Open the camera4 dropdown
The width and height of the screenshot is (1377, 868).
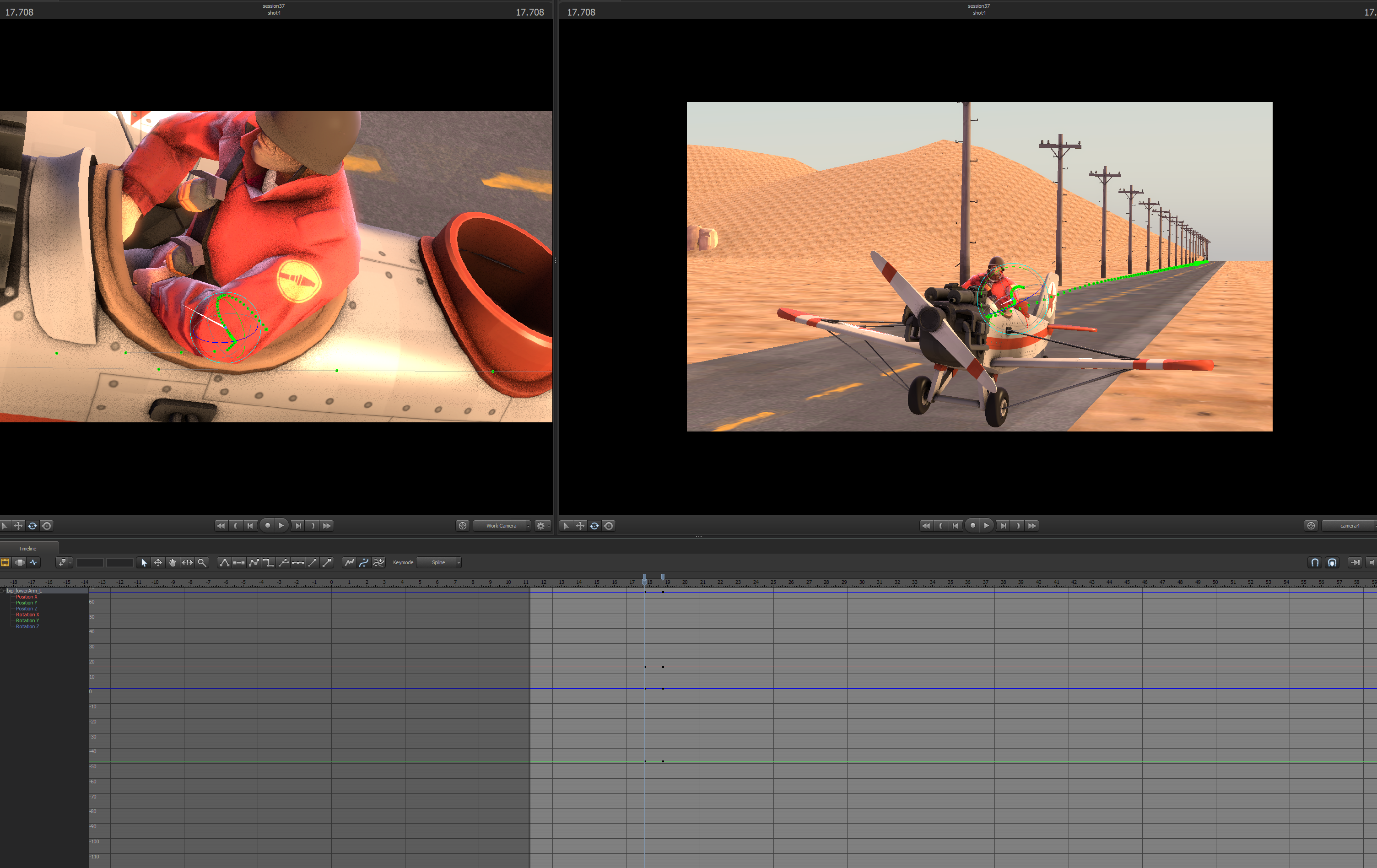[1350, 526]
